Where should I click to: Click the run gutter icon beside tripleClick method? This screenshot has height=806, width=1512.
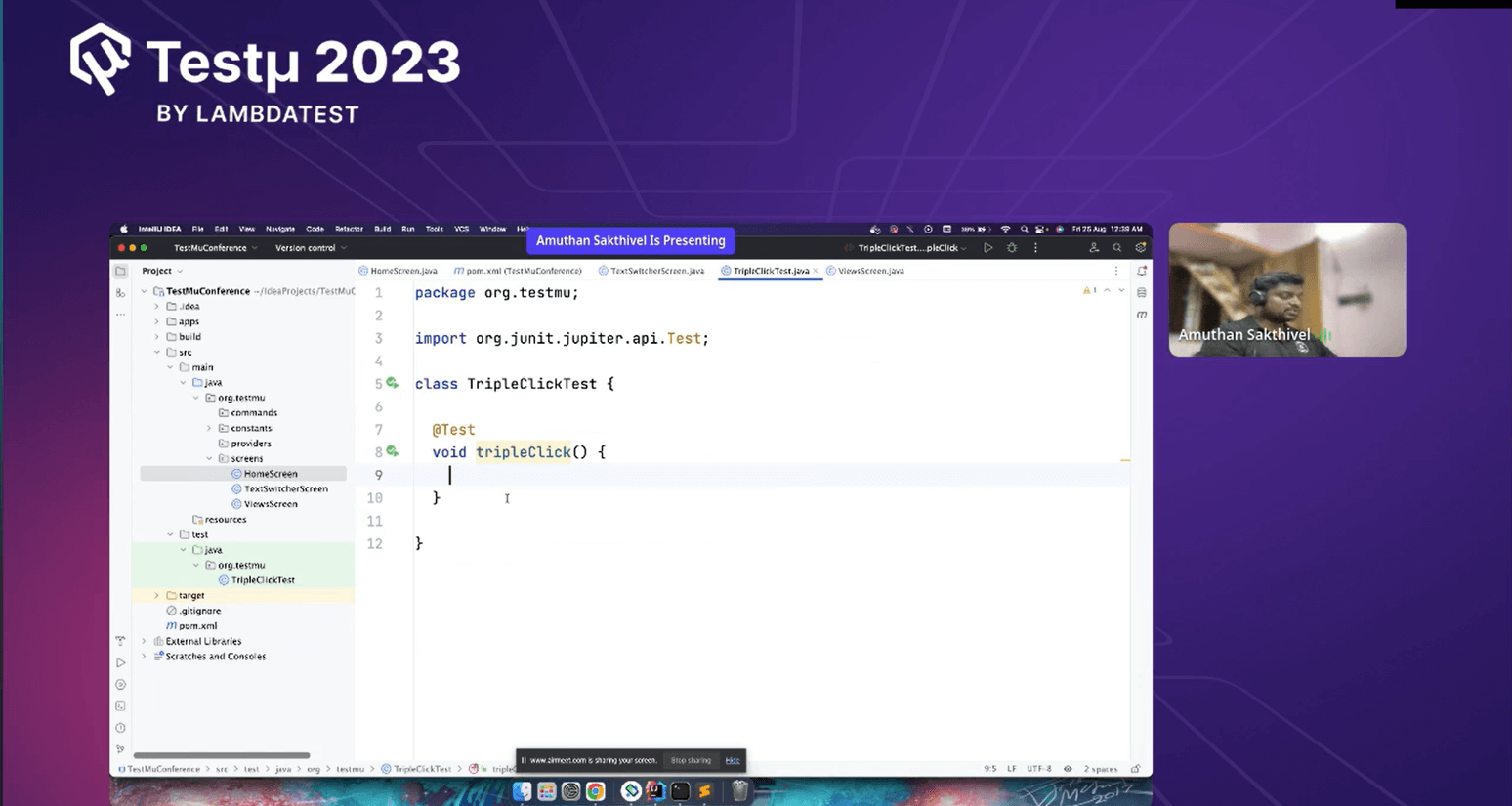tap(392, 451)
